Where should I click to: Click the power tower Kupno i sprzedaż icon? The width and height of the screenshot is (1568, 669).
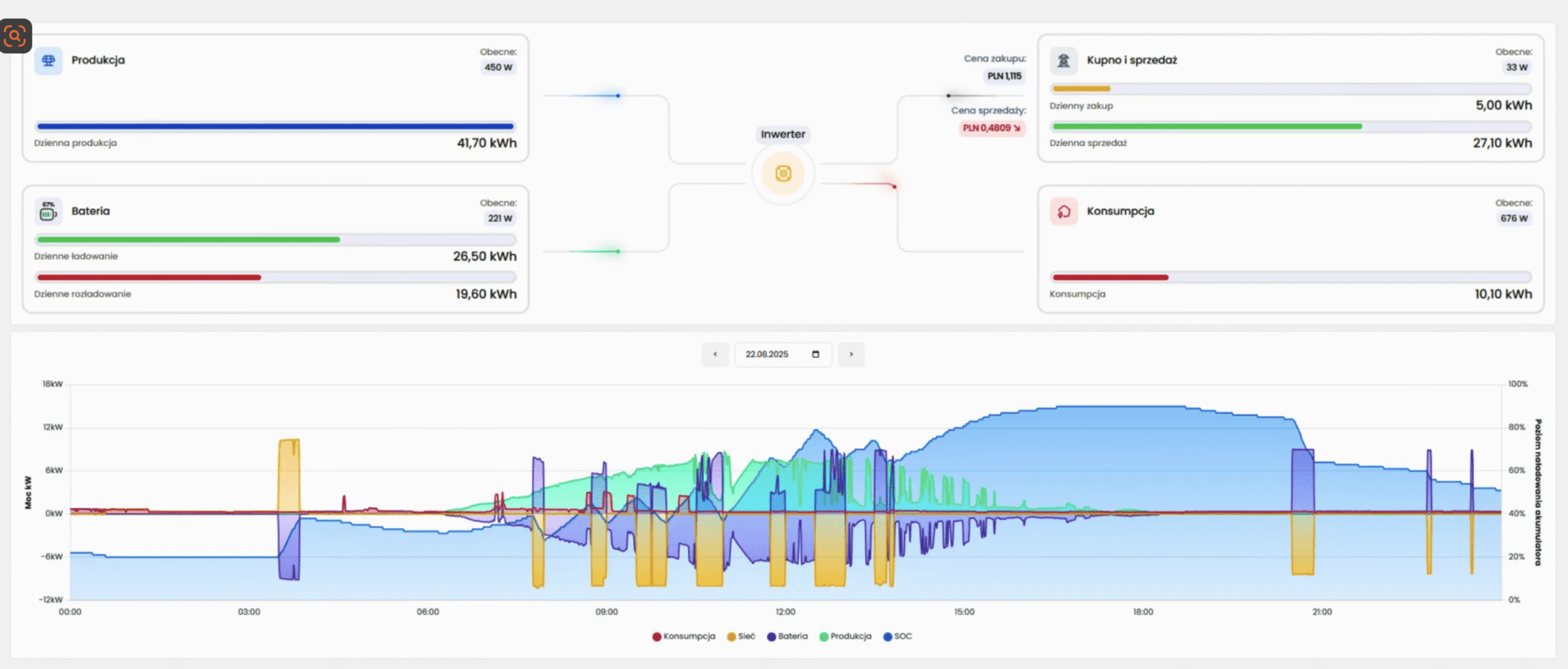point(1064,61)
